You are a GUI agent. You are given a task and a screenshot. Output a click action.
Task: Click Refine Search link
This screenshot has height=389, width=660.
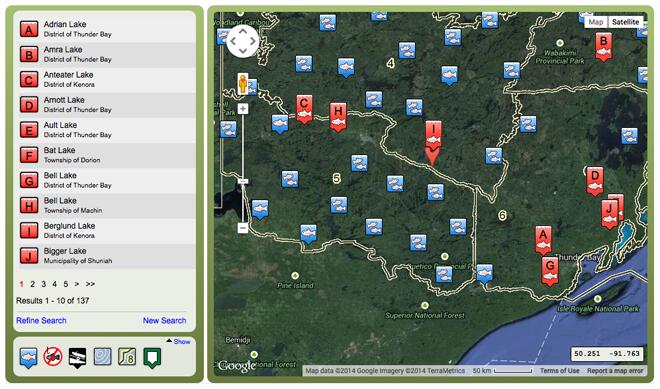click(41, 321)
